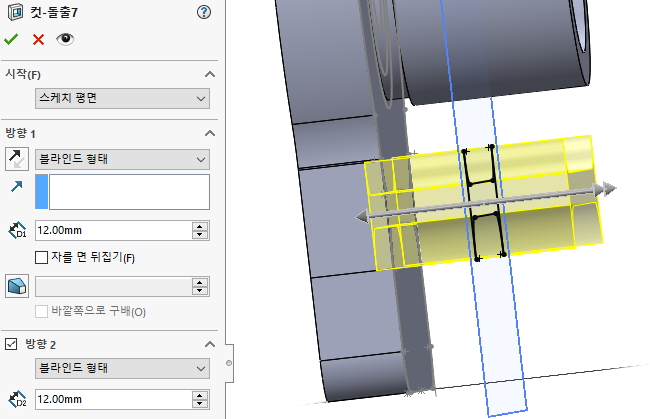Click the panel collapse handle on the divider
The width and height of the screenshot is (650, 419).
(229, 363)
